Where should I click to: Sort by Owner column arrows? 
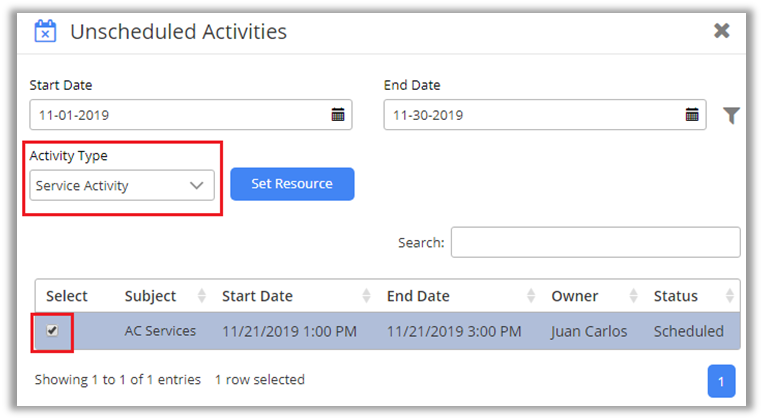[x=633, y=296]
